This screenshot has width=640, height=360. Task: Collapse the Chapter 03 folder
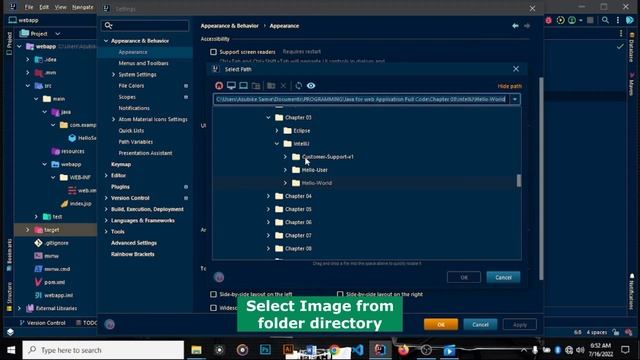[x=269, y=118]
